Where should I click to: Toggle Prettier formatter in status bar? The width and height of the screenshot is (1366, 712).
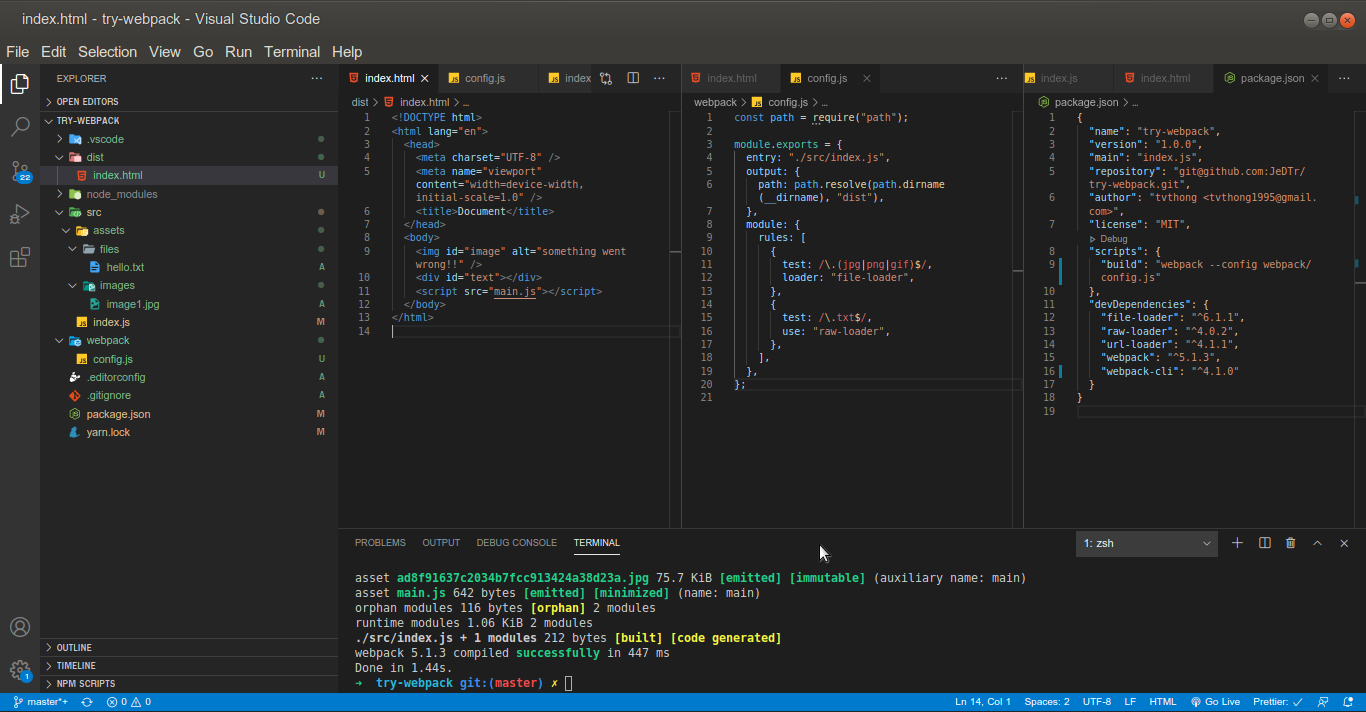[1277, 702]
